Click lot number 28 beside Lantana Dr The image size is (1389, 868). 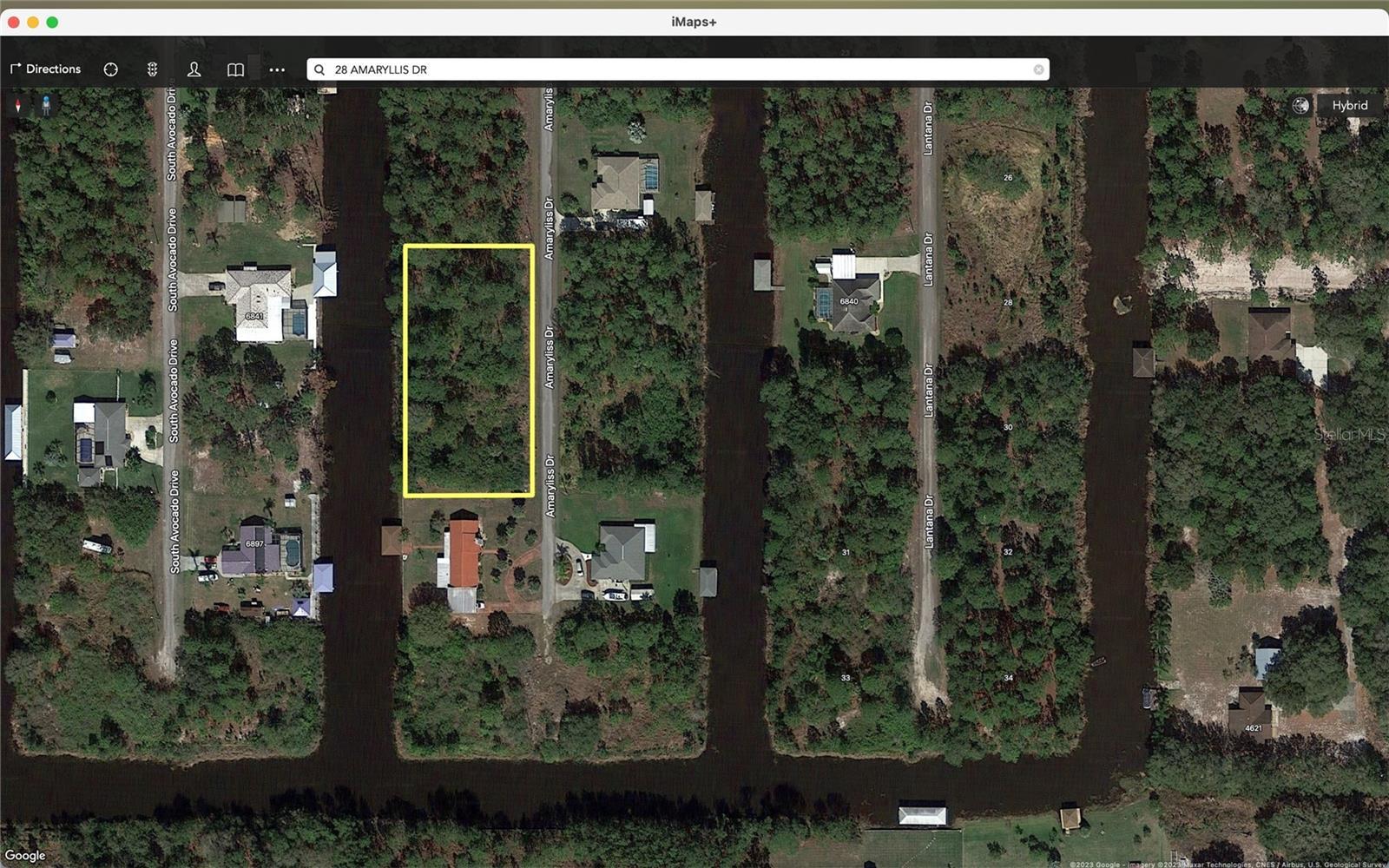pyautogui.click(x=1008, y=302)
